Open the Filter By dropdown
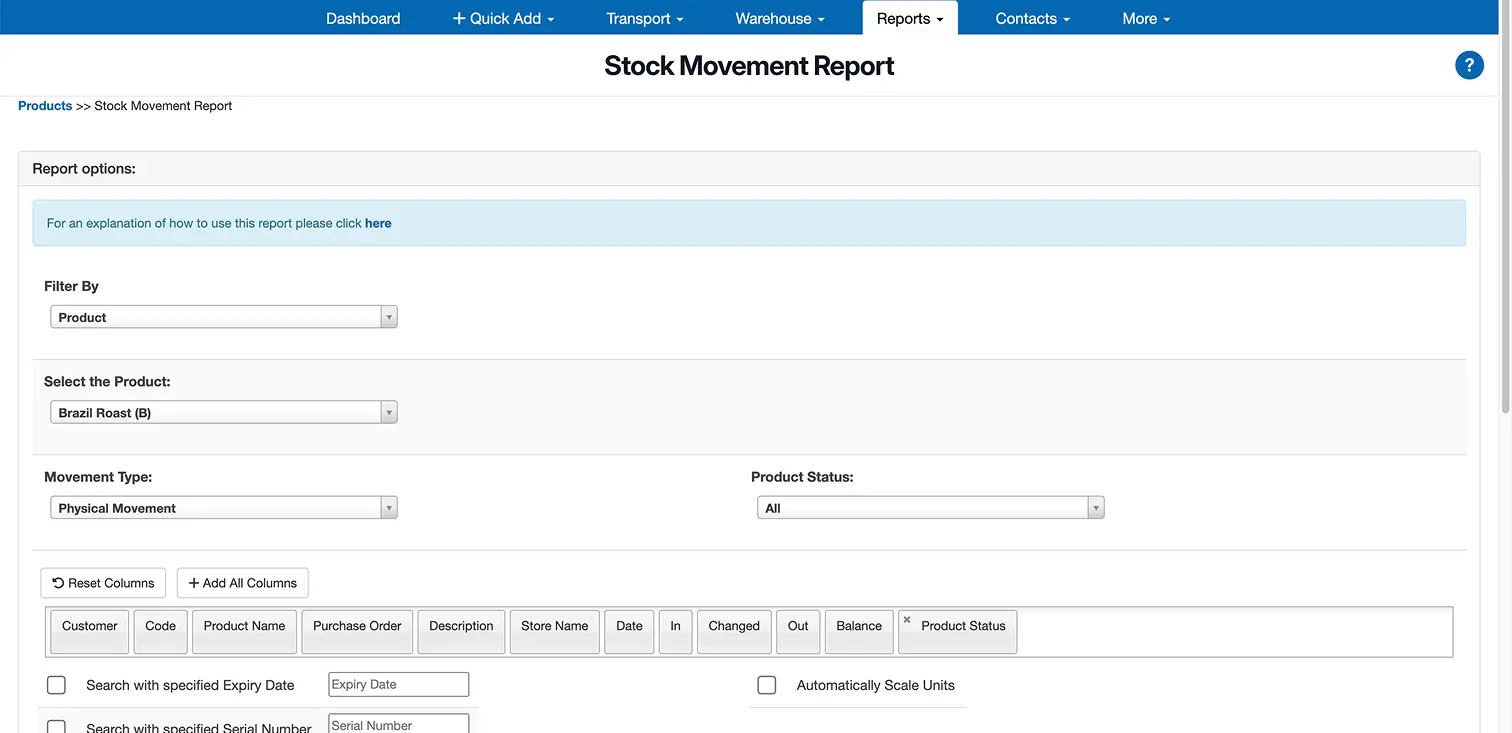 [x=224, y=317]
